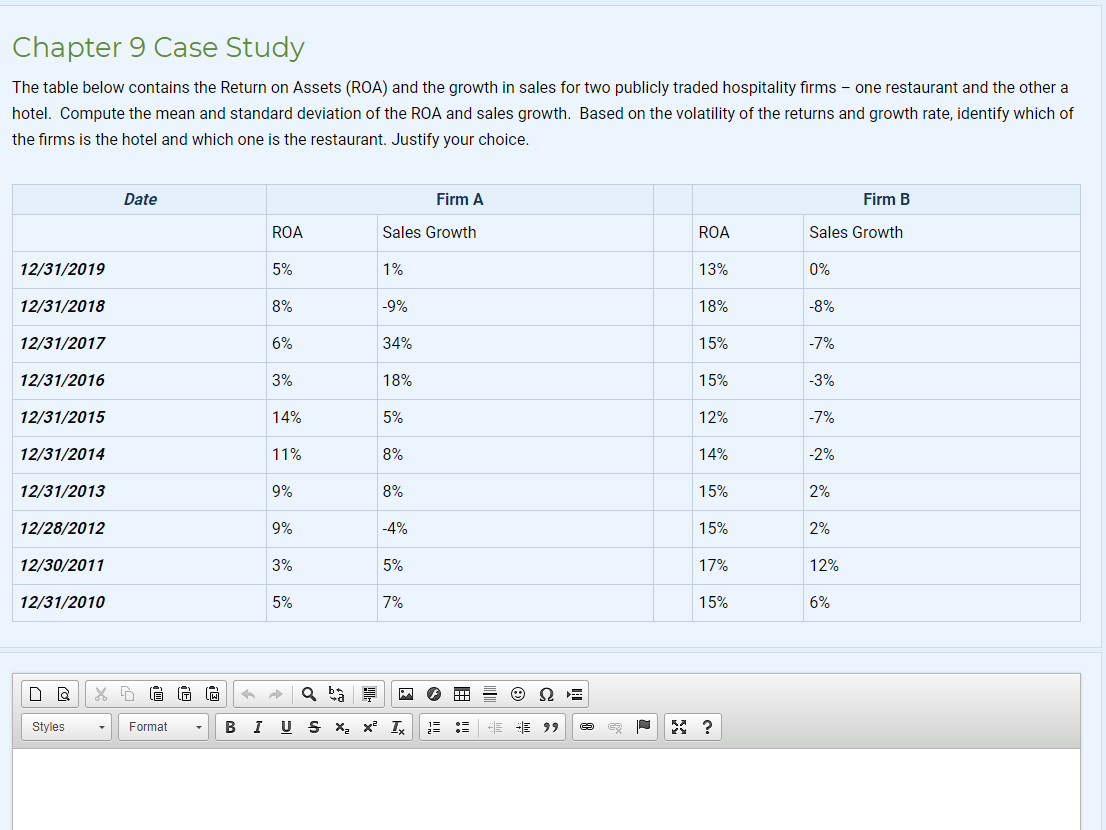Insert a horizontal line

(x=490, y=694)
